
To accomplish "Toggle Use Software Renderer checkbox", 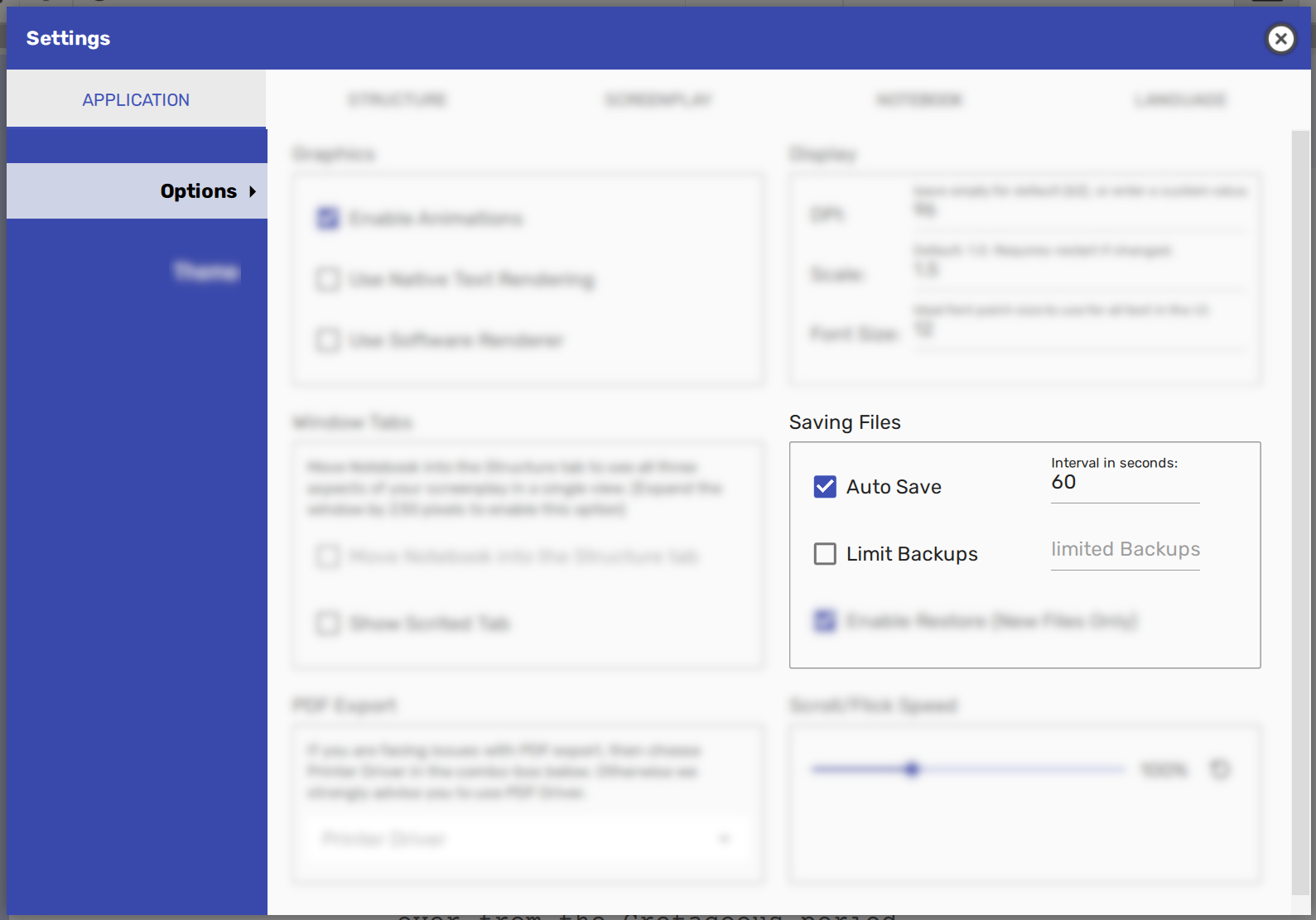I will [x=328, y=340].
